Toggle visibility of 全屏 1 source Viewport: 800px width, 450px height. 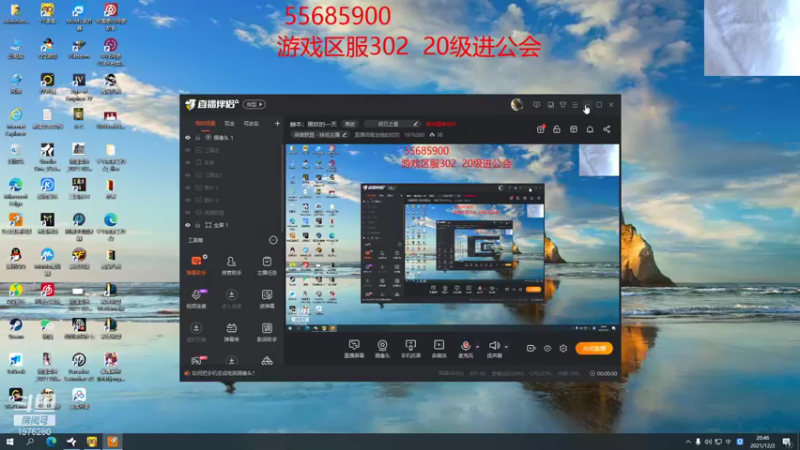tap(188, 225)
